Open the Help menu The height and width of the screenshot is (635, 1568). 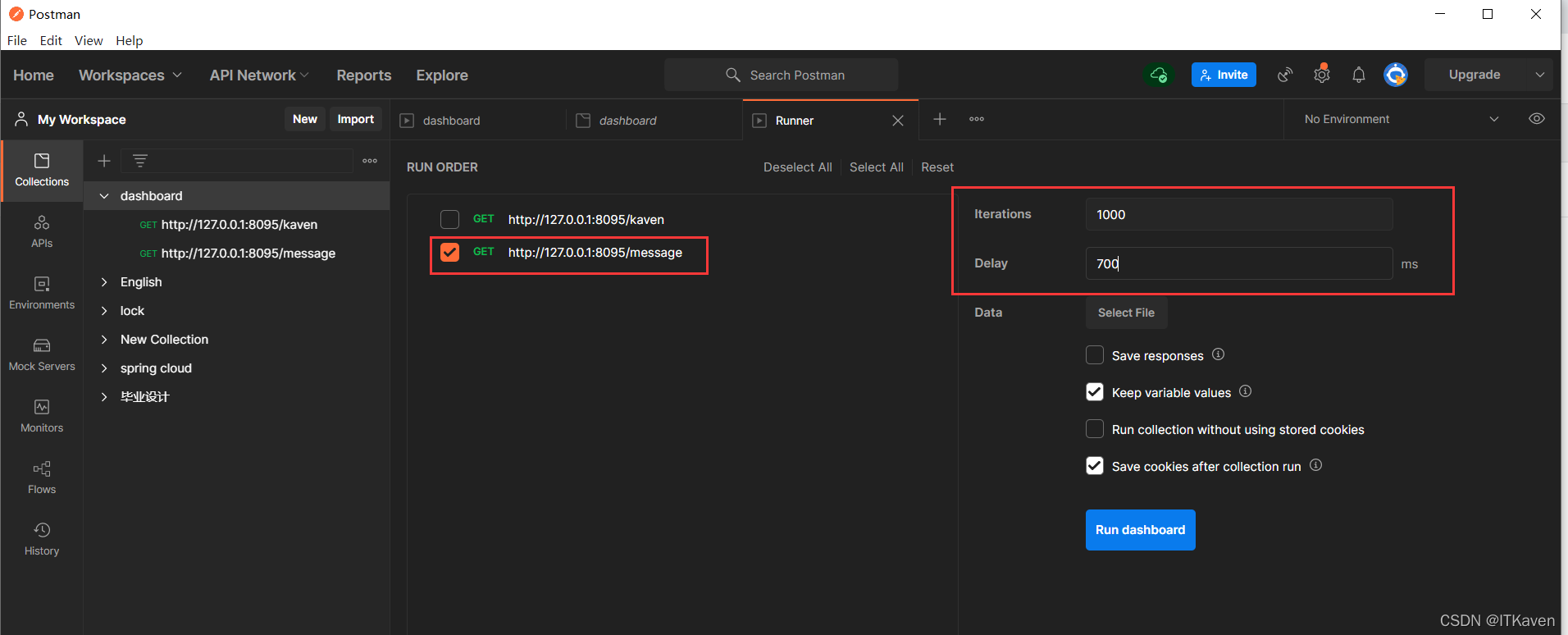pos(130,40)
